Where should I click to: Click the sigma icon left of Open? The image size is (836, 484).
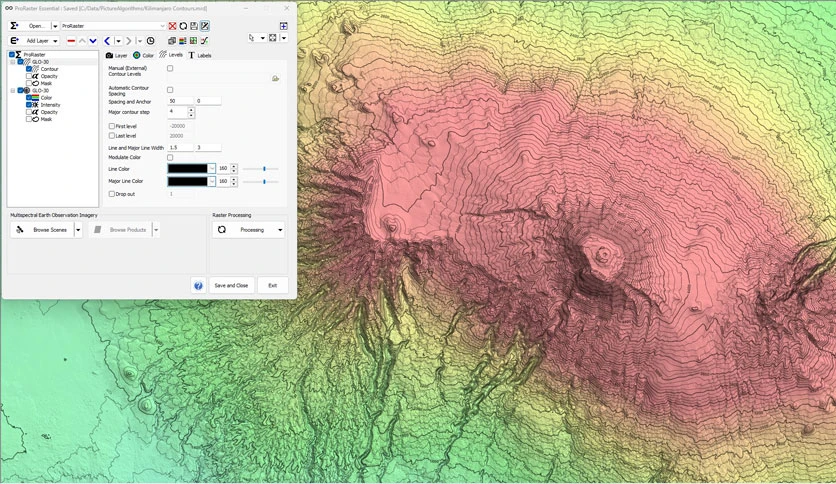tap(14, 26)
